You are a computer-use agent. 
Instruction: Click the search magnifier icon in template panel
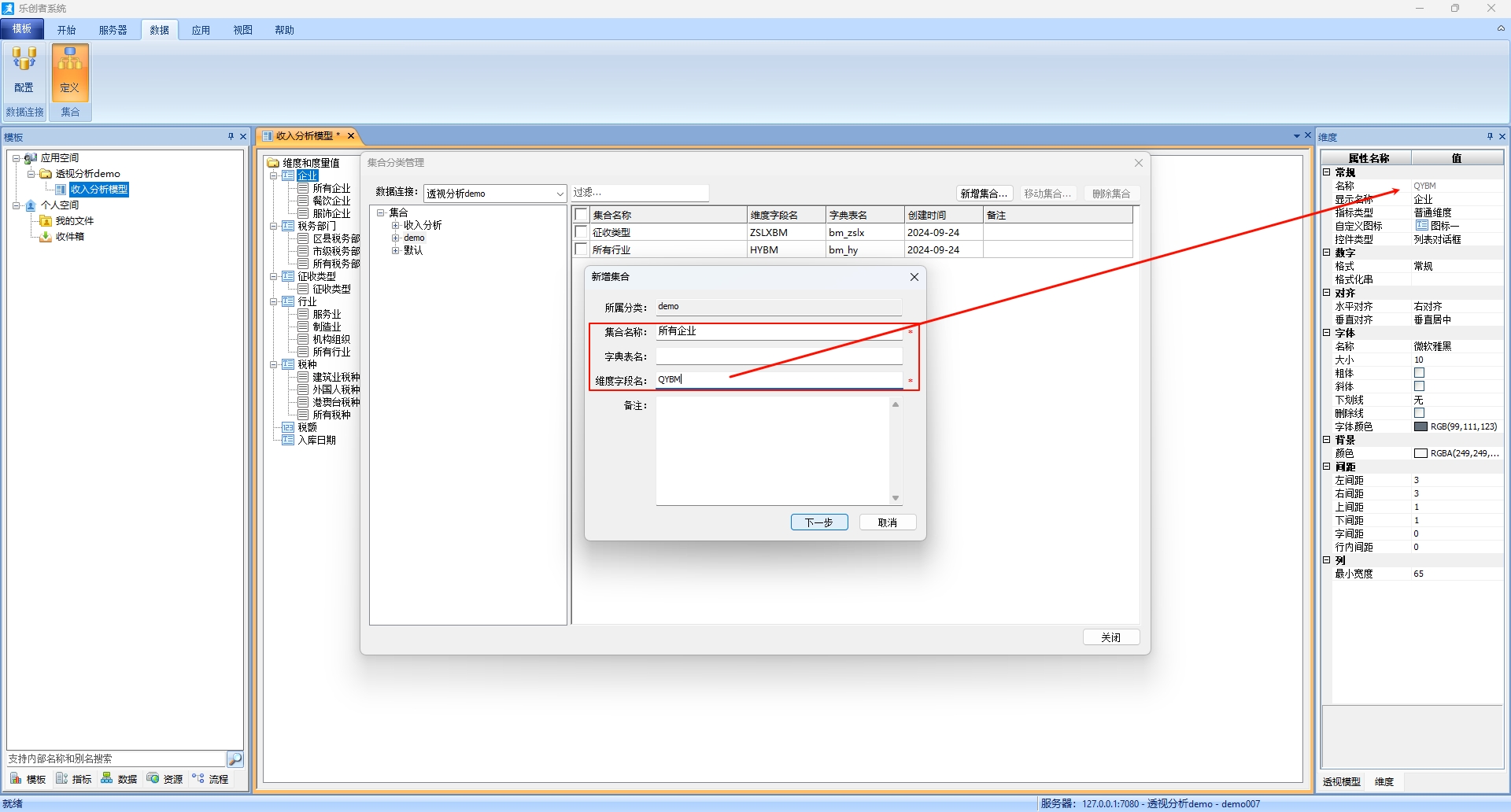235,758
